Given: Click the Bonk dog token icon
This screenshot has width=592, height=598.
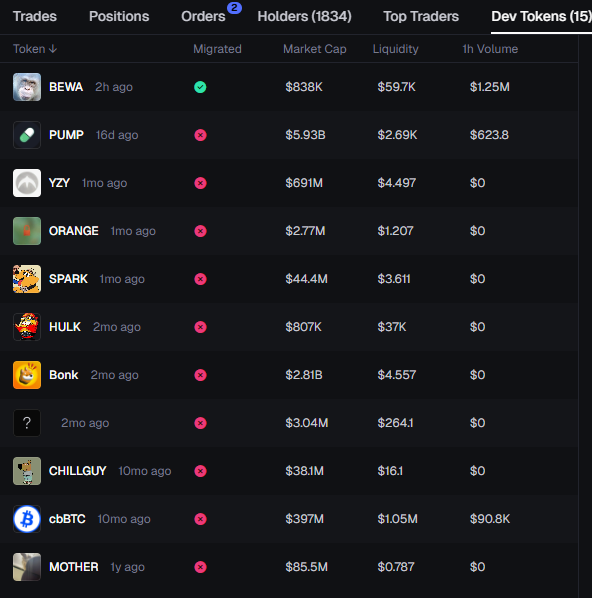Looking at the screenshot, I should point(27,375).
